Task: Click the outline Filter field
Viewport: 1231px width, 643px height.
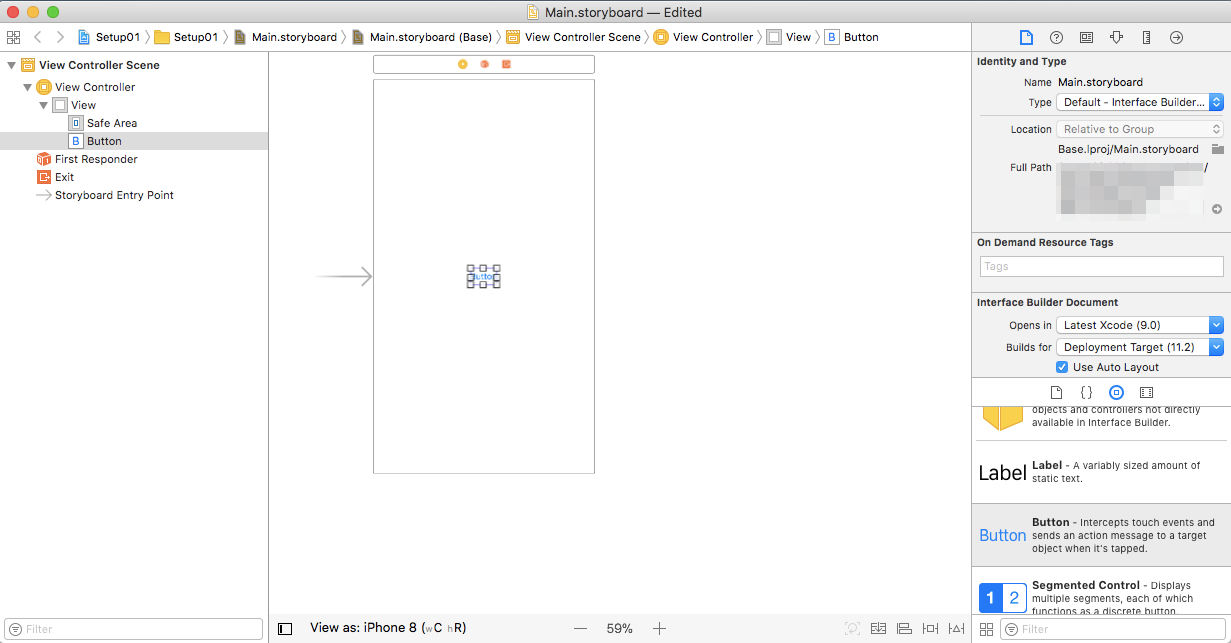Action: coord(134,629)
